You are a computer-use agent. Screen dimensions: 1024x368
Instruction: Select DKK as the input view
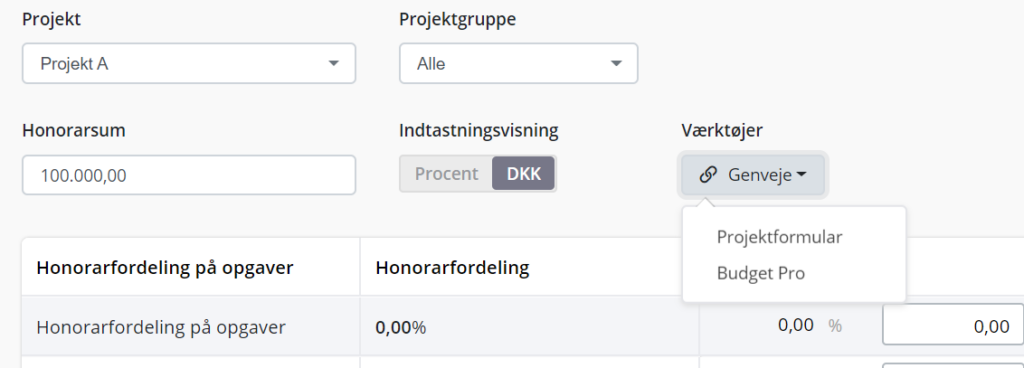[524, 174]
